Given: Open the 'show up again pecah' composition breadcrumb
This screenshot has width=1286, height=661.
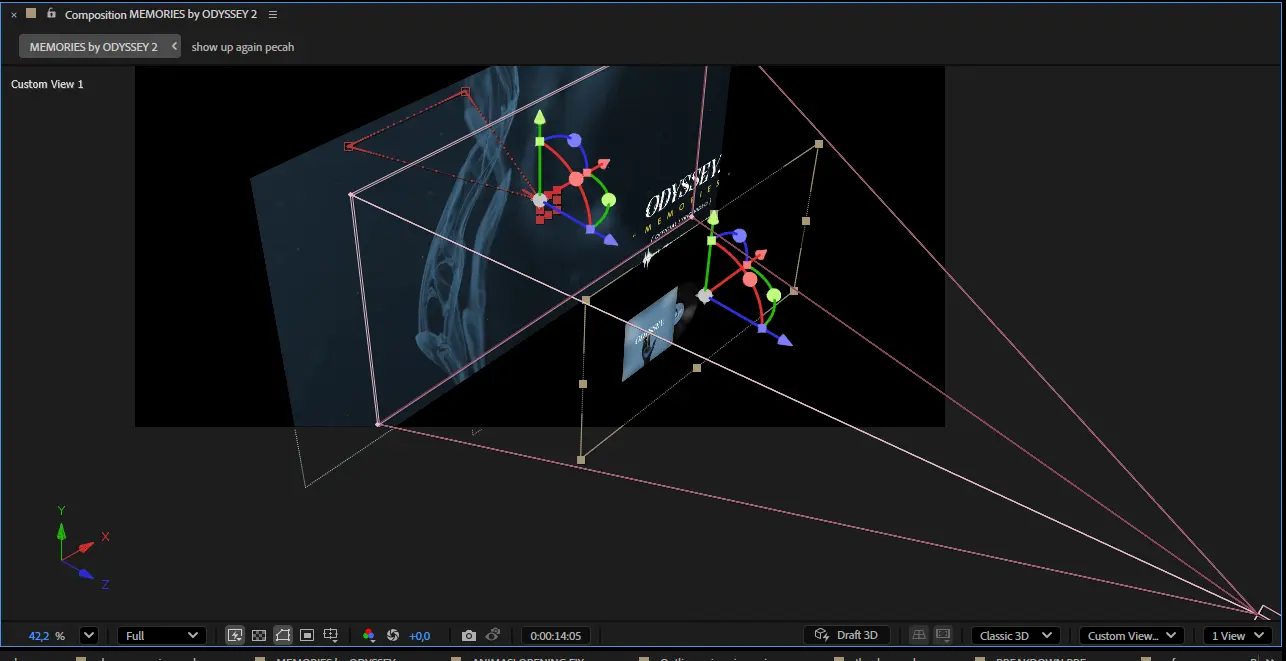Looking at the screenshot, I should (243, 47).
